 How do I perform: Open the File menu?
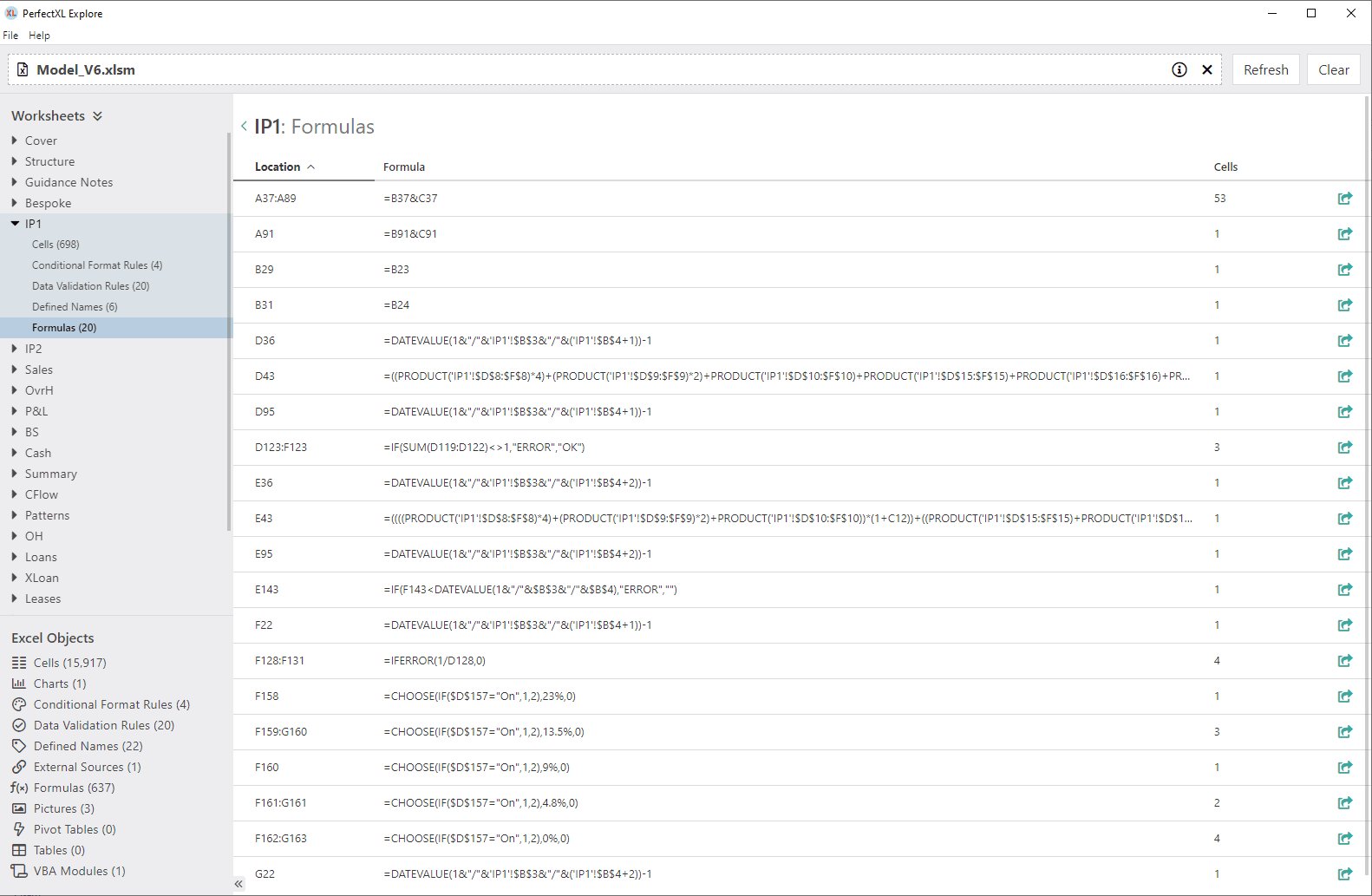[10, 36]
